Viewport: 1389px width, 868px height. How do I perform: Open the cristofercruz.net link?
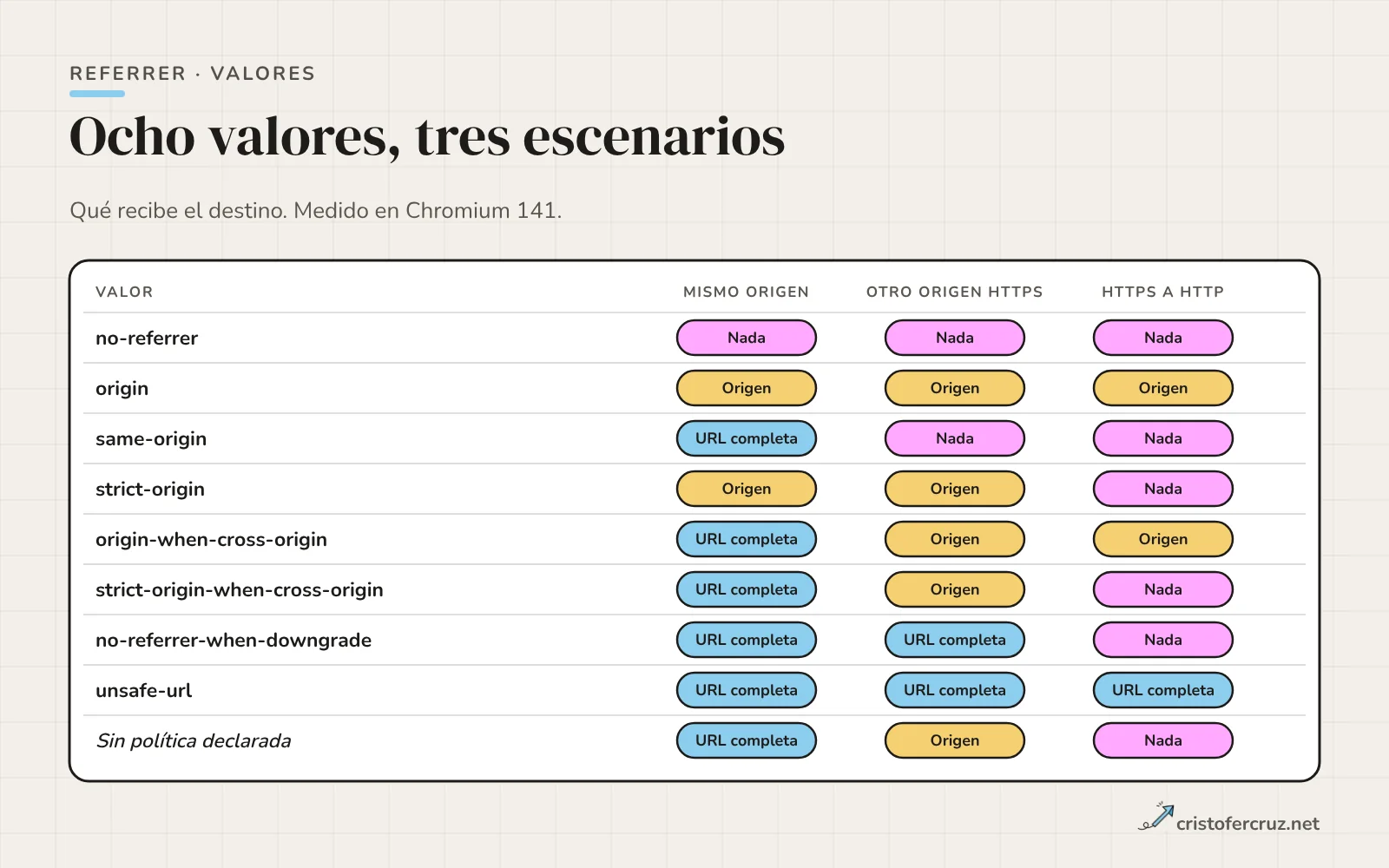pyautogui.click(x=1247, y=824)
